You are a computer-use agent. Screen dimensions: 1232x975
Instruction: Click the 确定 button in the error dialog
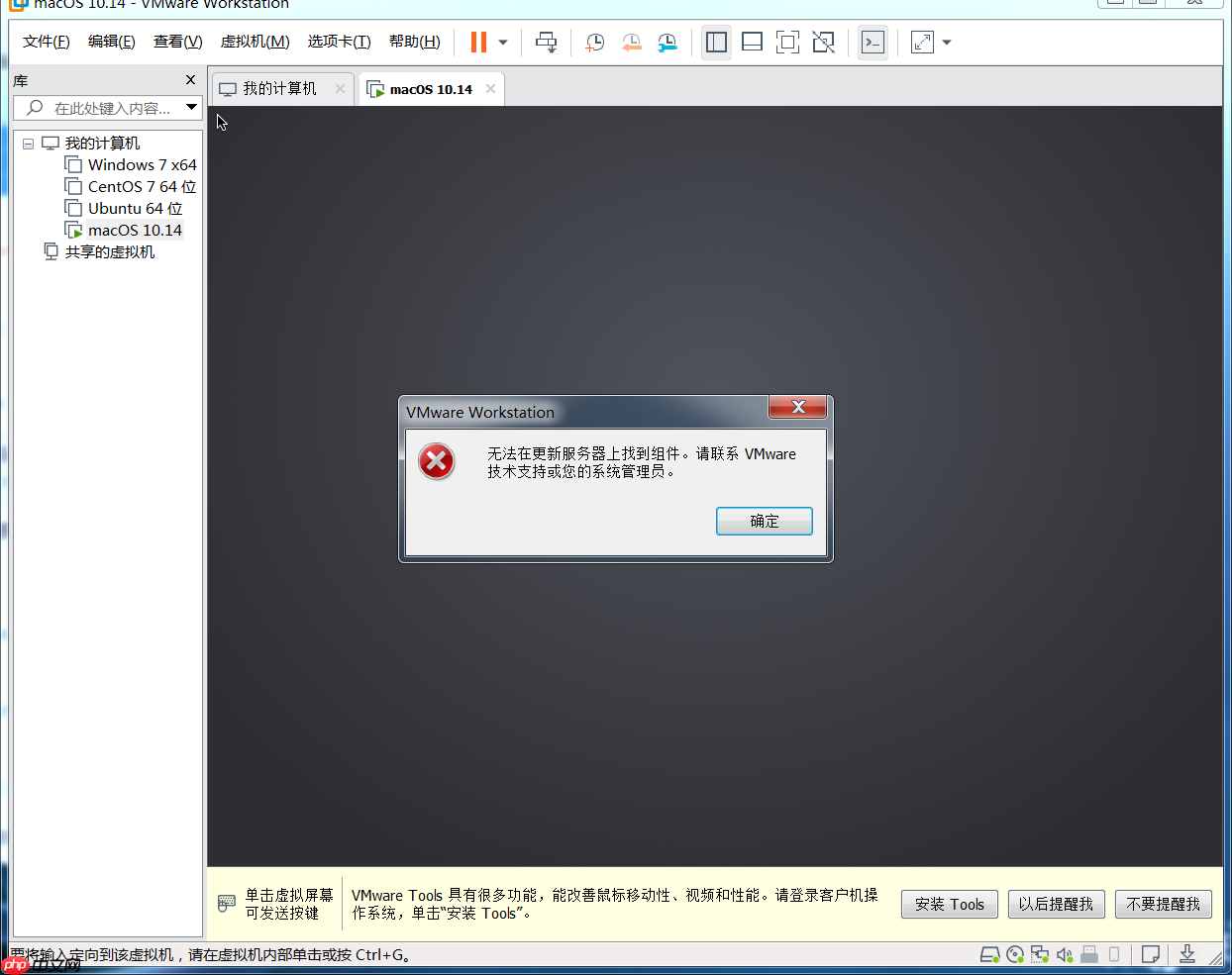pyautogui.click(x=764, y=521)
